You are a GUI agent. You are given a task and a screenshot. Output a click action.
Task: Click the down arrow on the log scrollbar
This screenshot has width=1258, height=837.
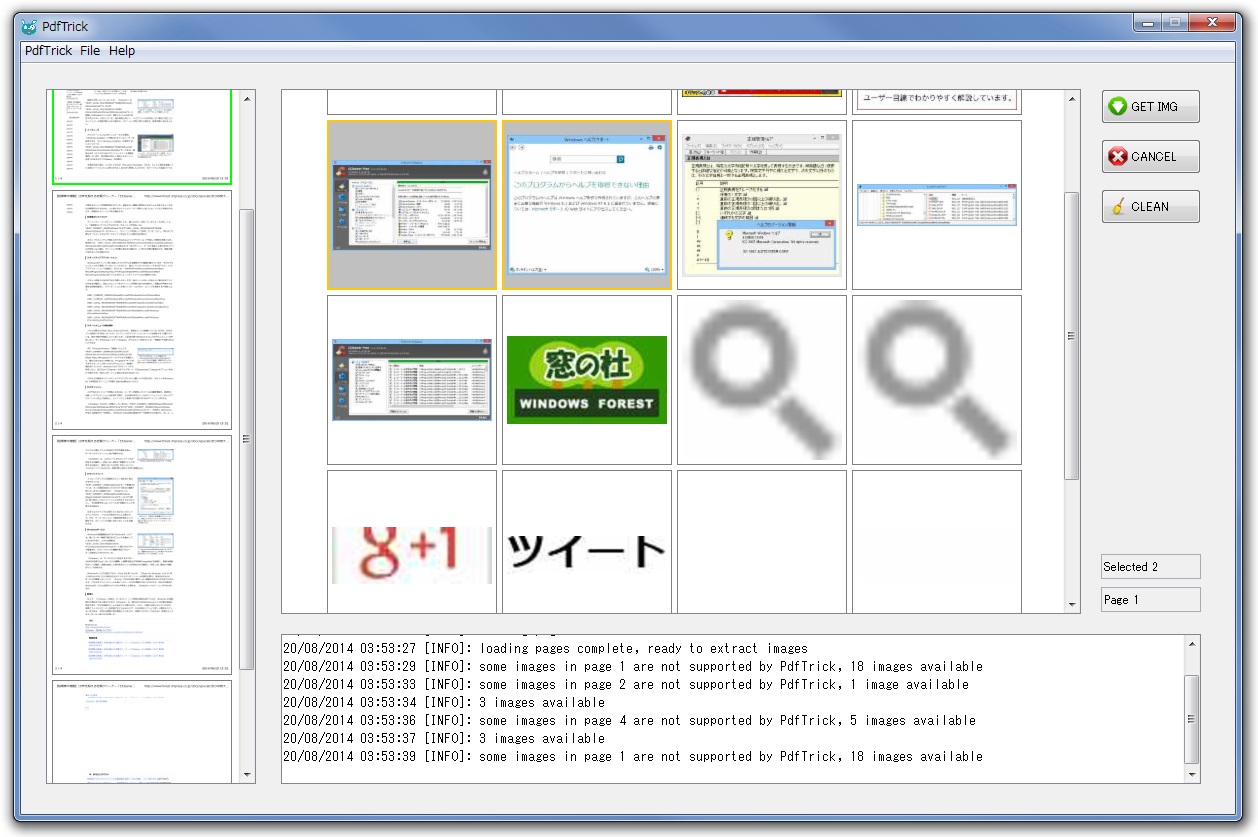[x=1191, y=775]
